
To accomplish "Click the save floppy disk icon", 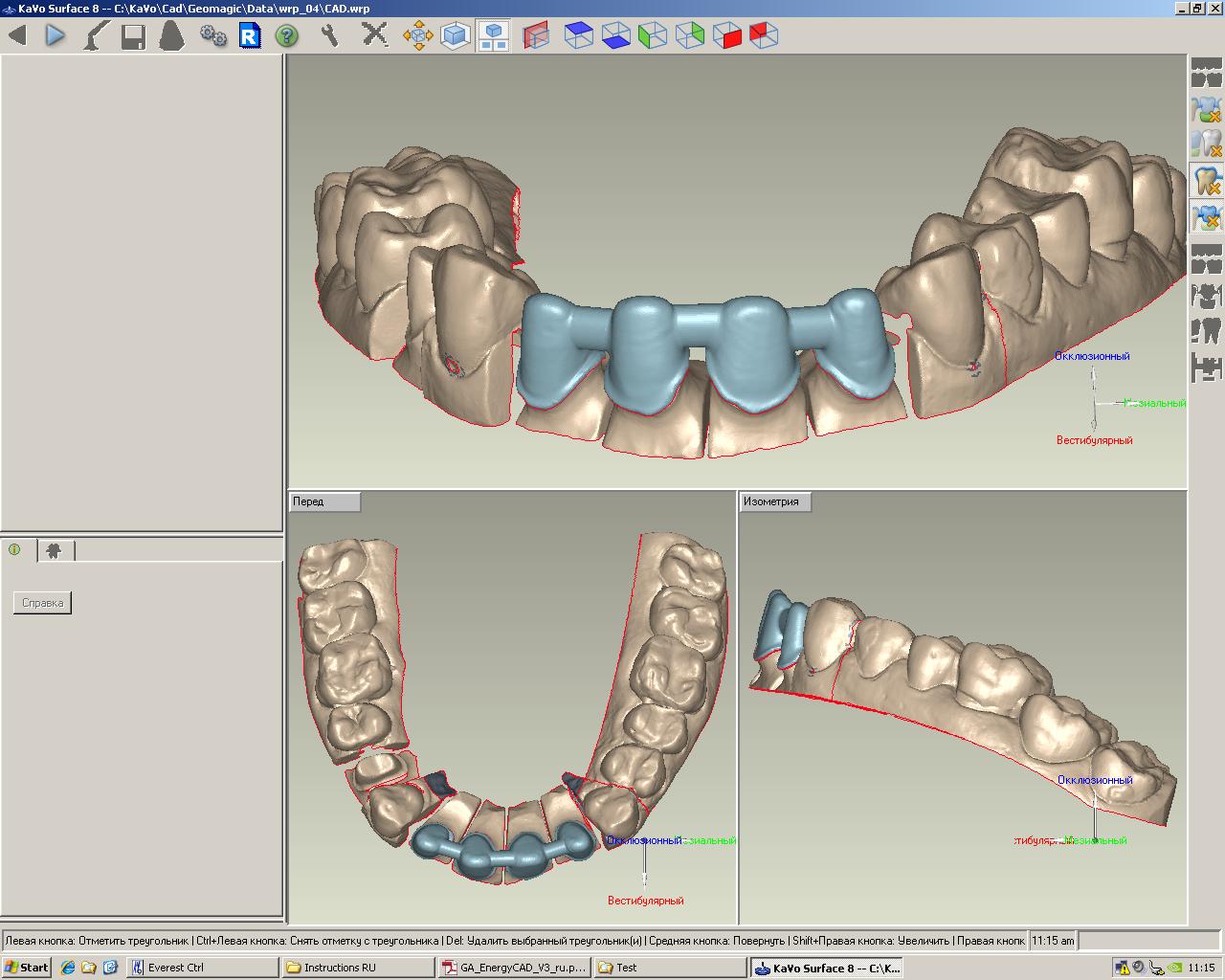I will [133, 36].
